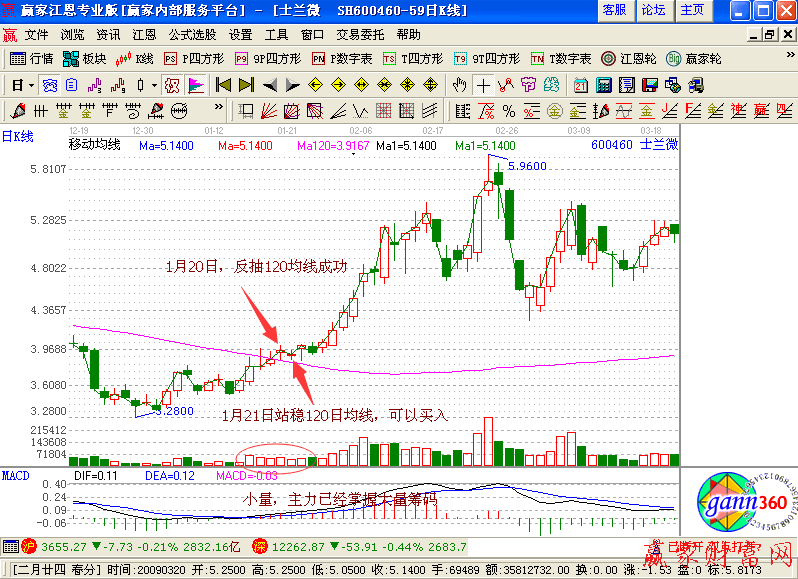Open the 赢家轮 wheel tool
Viewport: 798px width, 579px height.
pyautogui.click(x=693, y=58)
